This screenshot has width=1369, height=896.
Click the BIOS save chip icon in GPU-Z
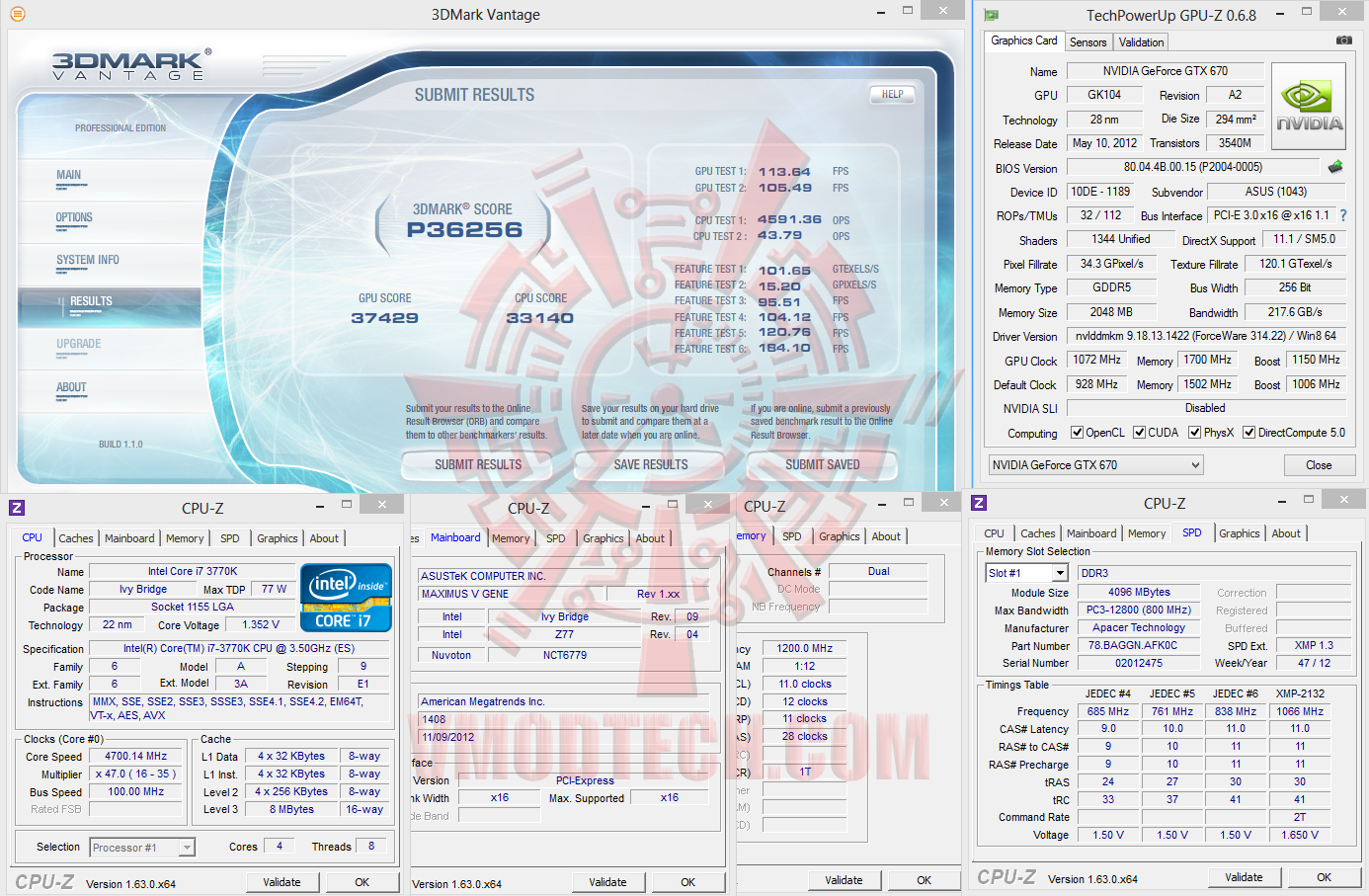pyautogui.click(x=1335, y=167)
